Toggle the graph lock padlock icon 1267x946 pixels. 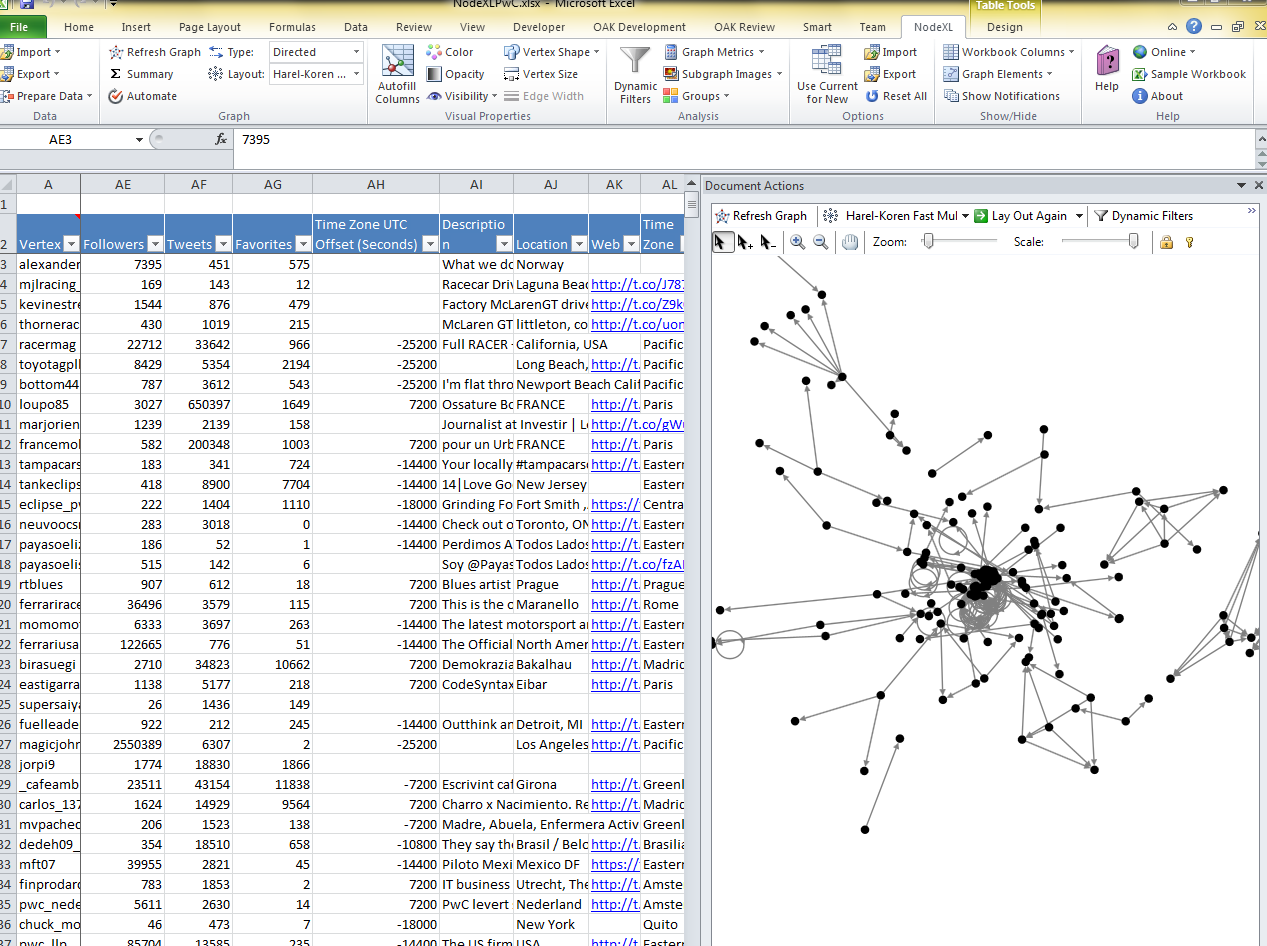point(1166,242)
